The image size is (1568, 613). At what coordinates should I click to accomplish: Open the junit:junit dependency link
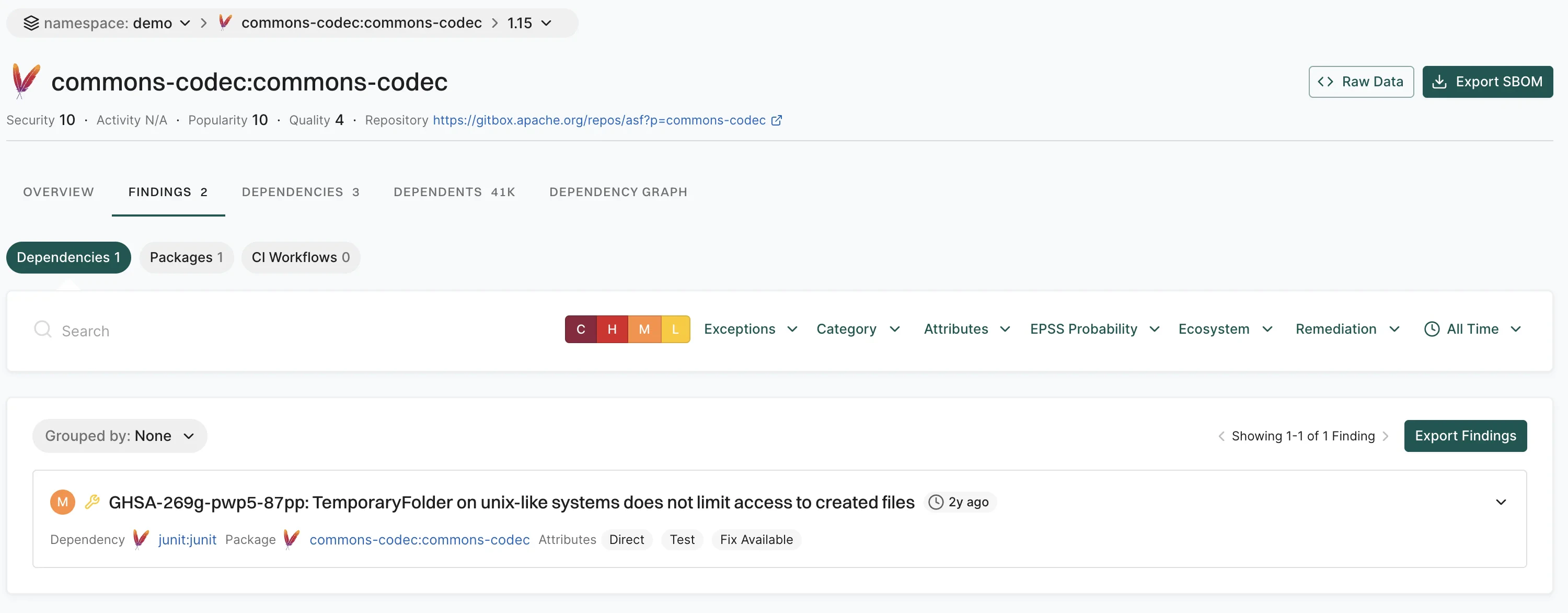click(187, 539)
